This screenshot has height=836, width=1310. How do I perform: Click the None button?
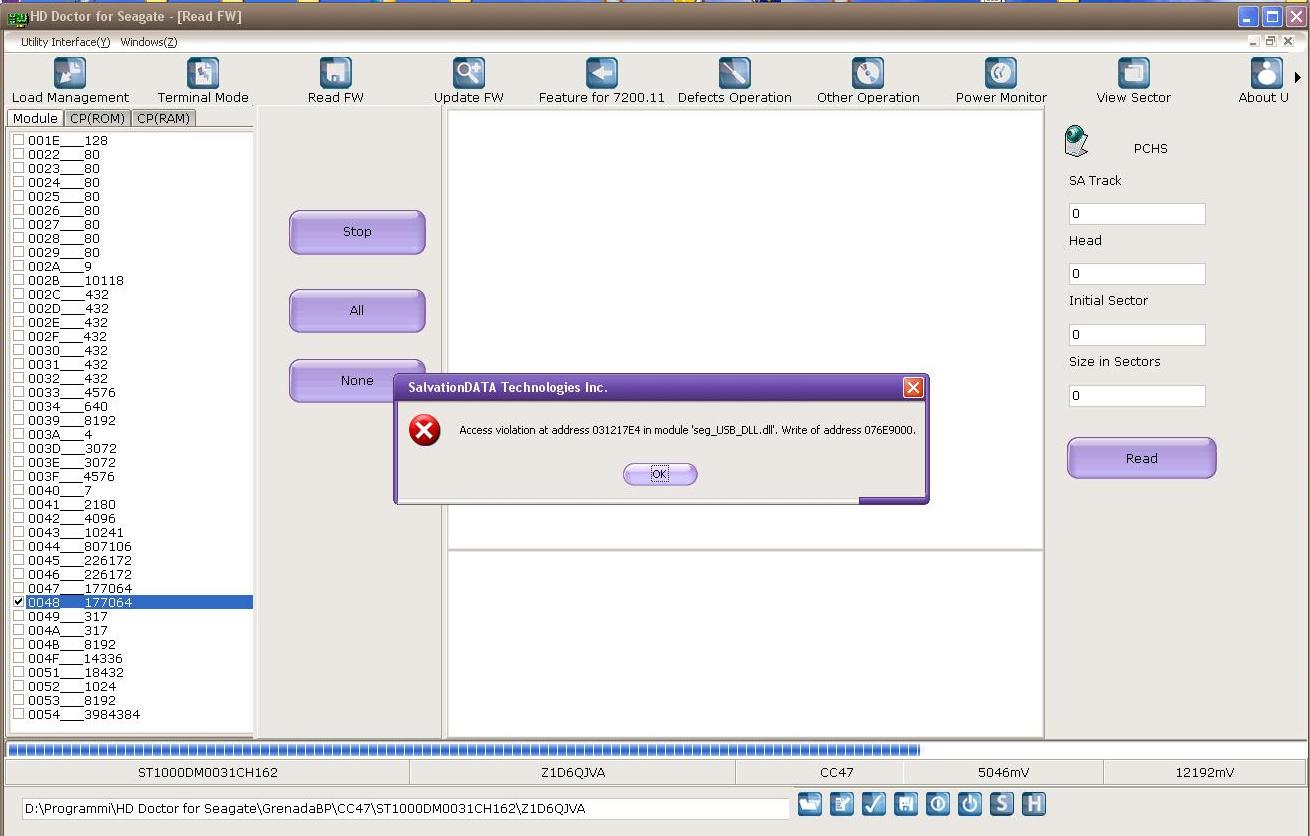coord(357,381)
